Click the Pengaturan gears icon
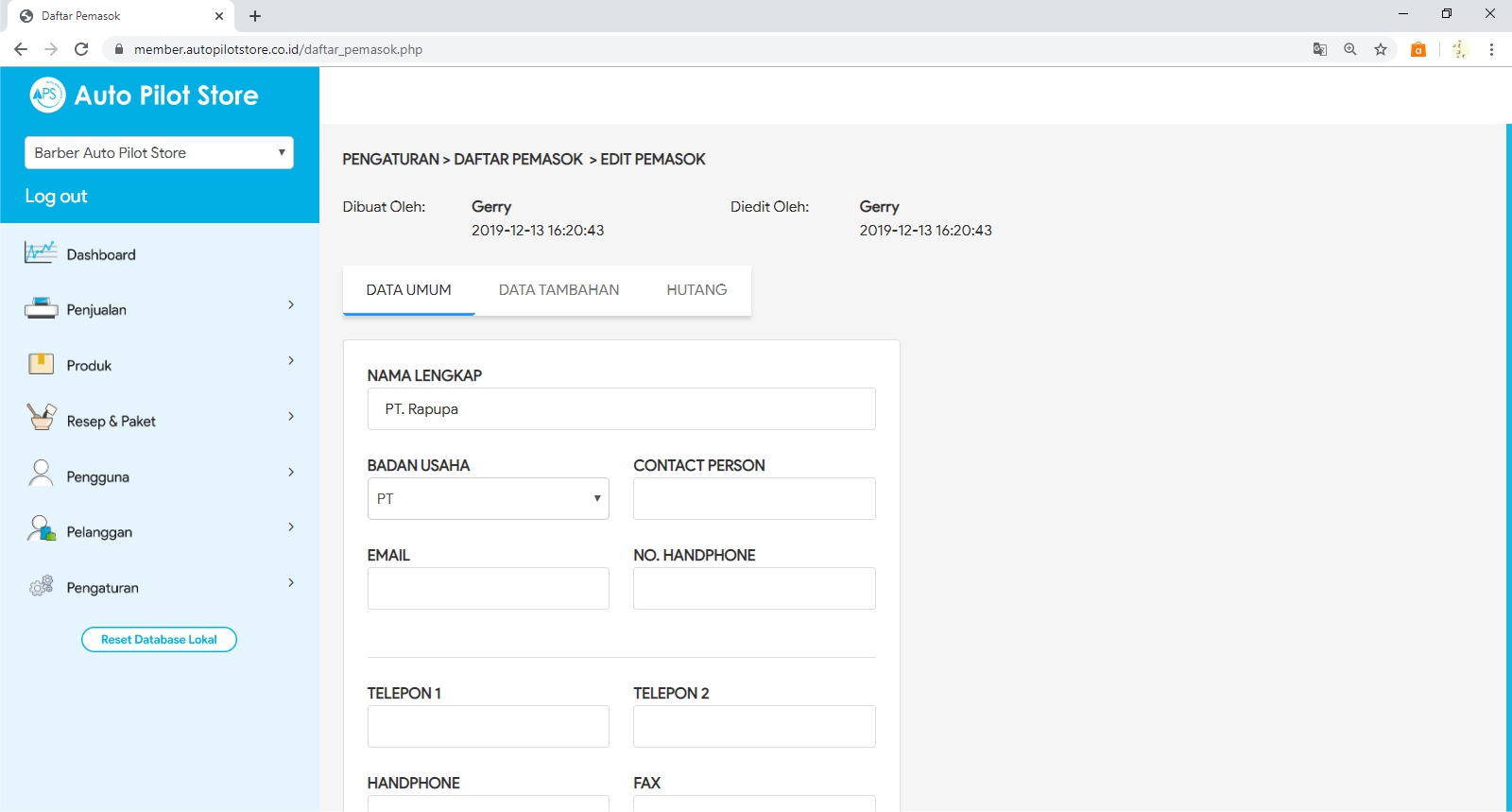The height and width of the screenshot is (812, 1512). [41, 586]
